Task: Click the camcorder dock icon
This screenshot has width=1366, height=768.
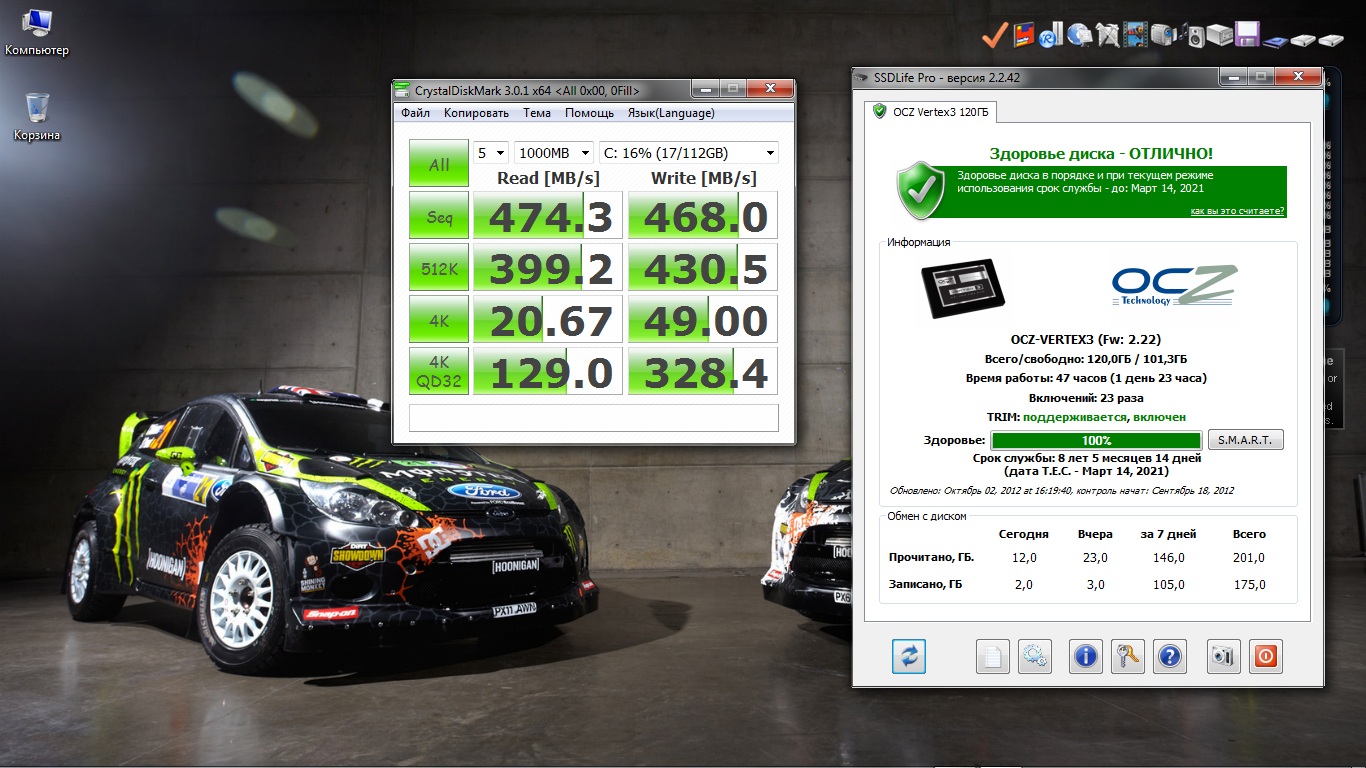Action: (1163, 36)
